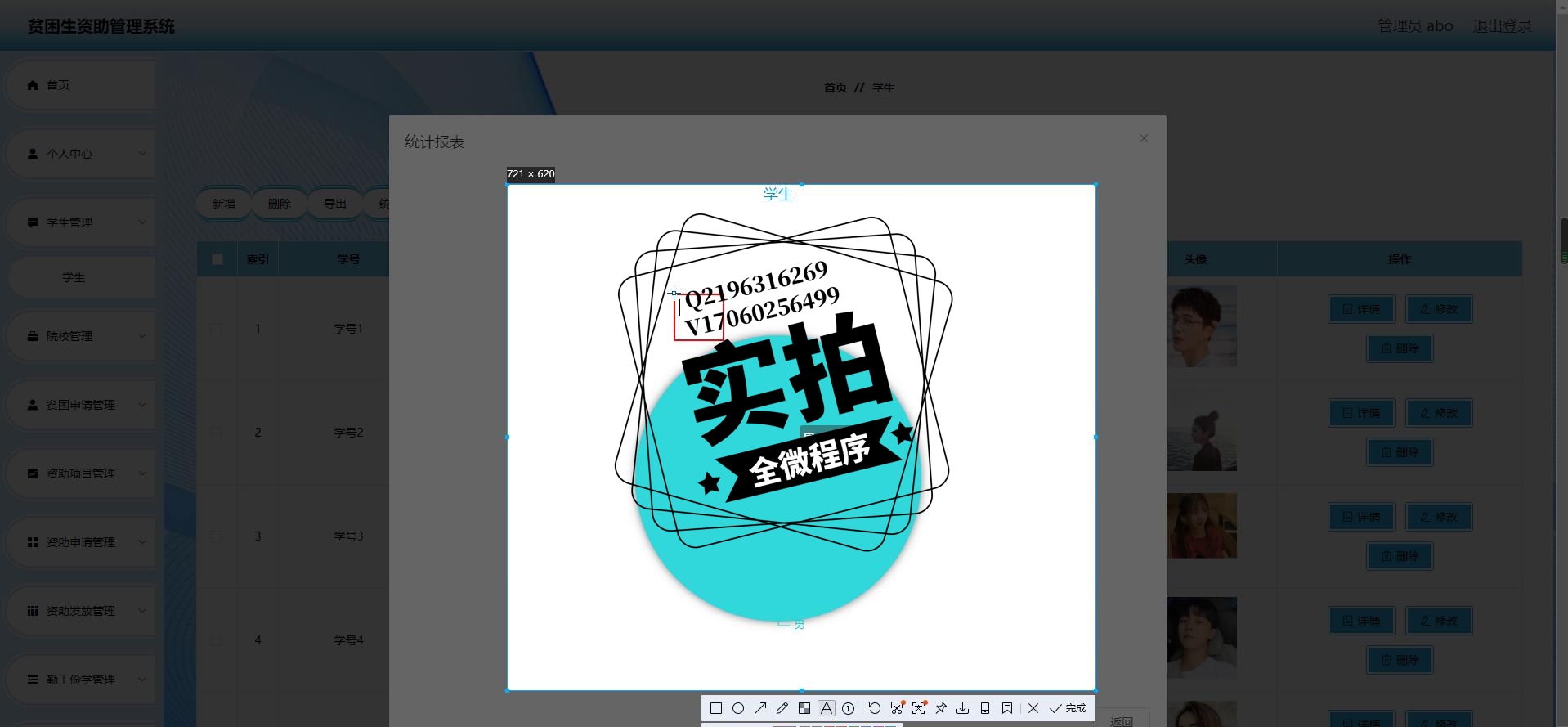This screenshot has width=1568, height=727.
Task: Click the person icon beside 个人中心
Action: 33,154
